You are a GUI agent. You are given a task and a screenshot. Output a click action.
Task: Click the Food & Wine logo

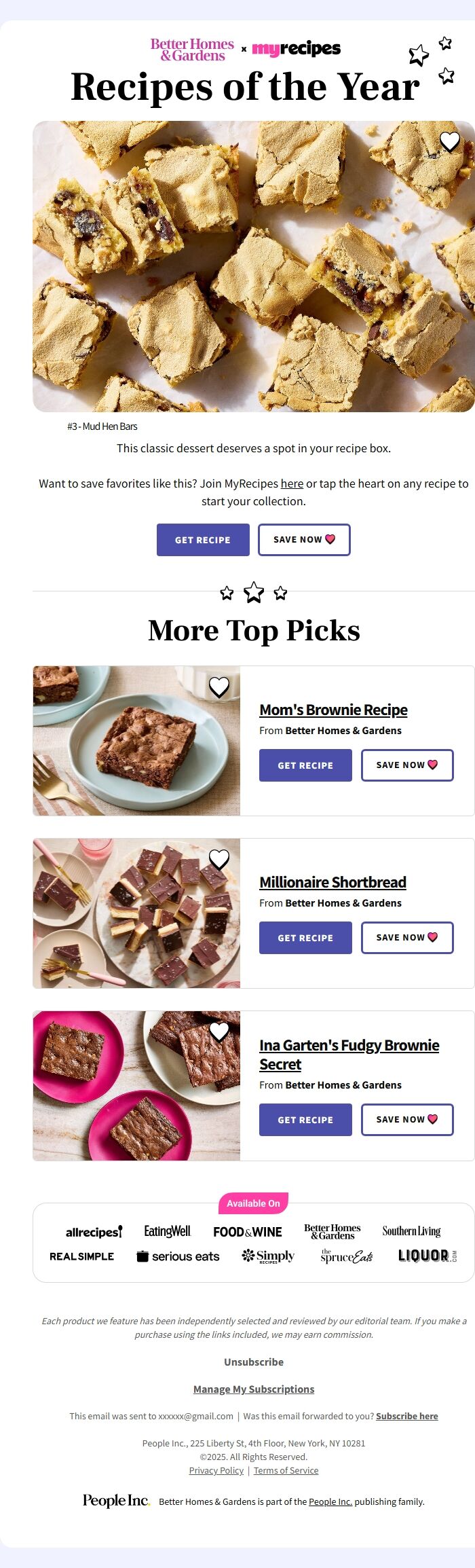247,1232
